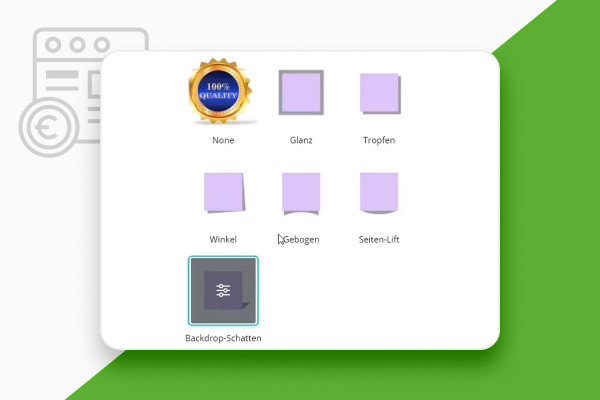Apply the Seiten-Lift shadow square
Screen dimensions: 600x400
click(379, 193)
